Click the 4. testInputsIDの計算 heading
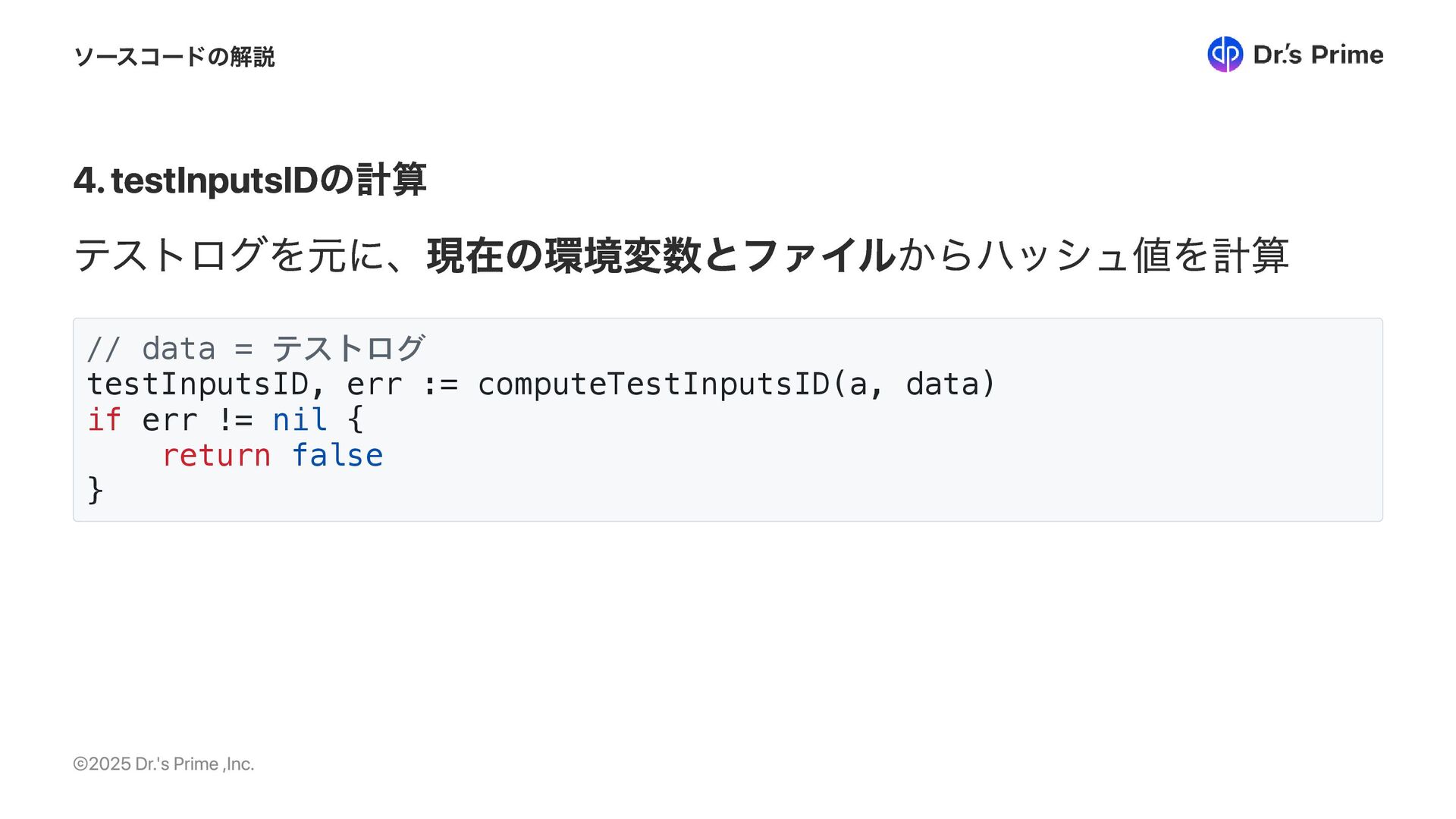The image size is (1456, 819). (249, 180)
